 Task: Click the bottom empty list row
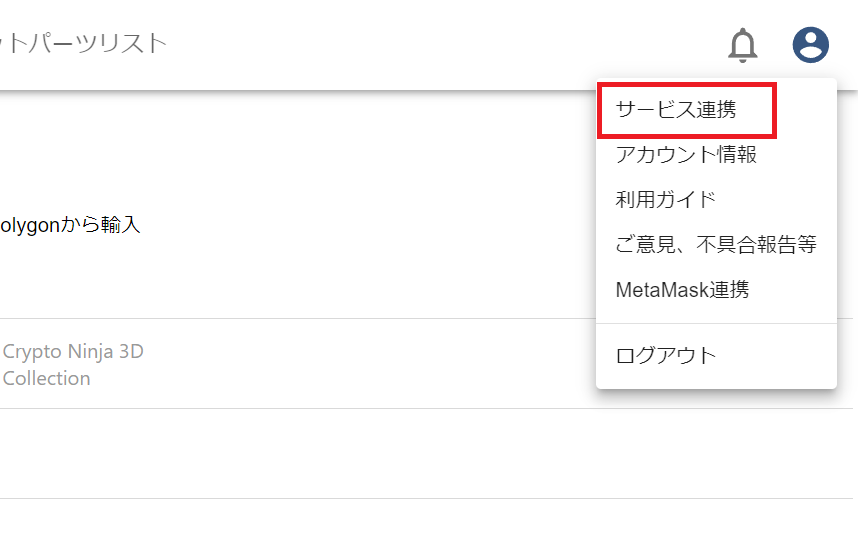point(300,522)
